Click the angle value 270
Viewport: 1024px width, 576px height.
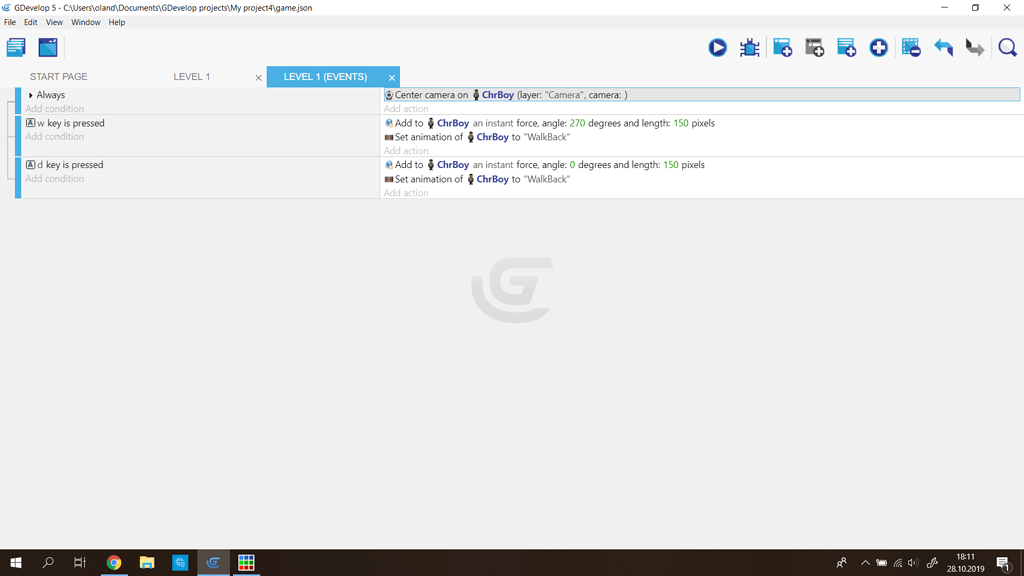tap(577, 123)
